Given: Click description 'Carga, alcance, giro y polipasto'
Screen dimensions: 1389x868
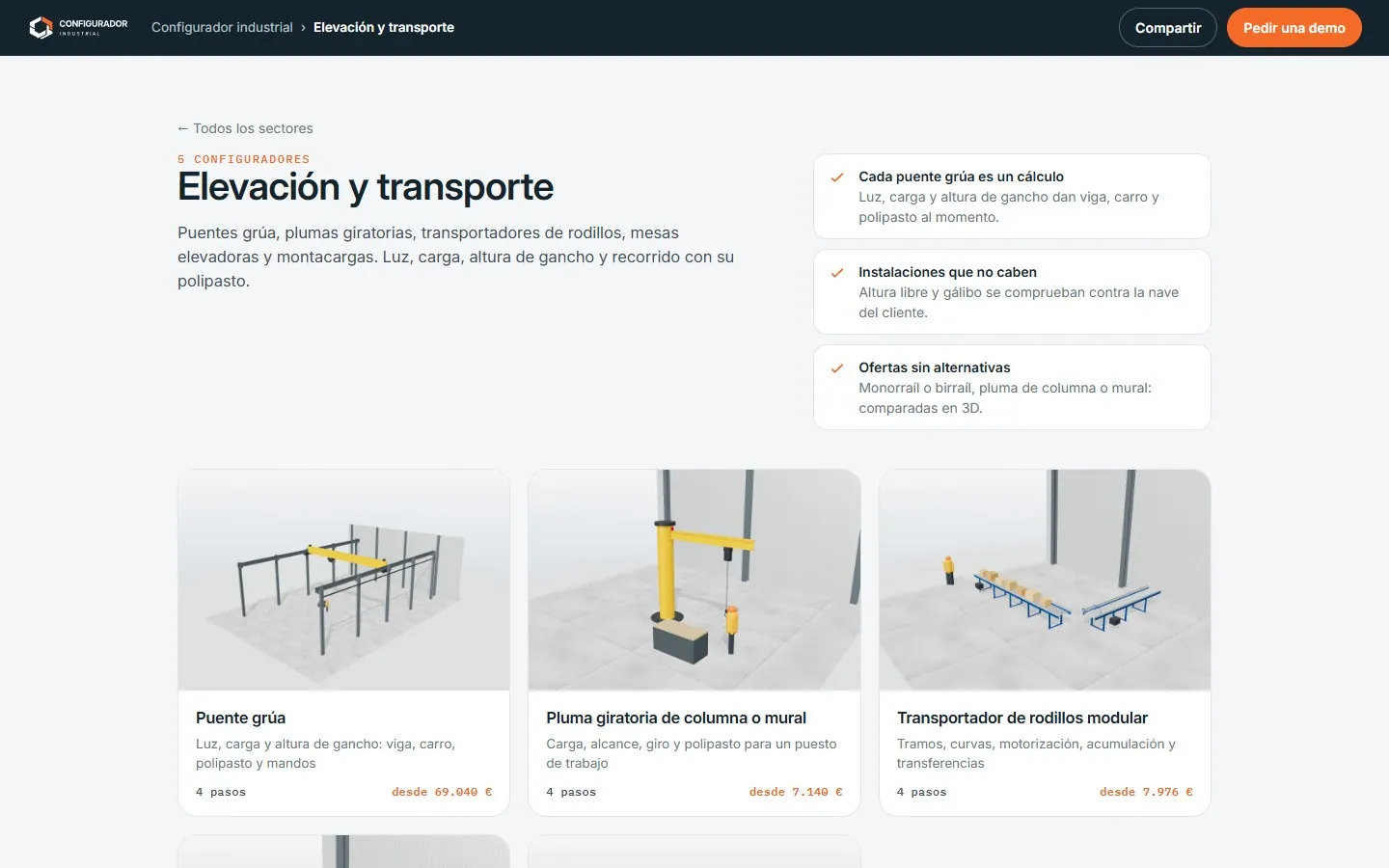Looking at the screenshot, I should [x=692, y=753].
